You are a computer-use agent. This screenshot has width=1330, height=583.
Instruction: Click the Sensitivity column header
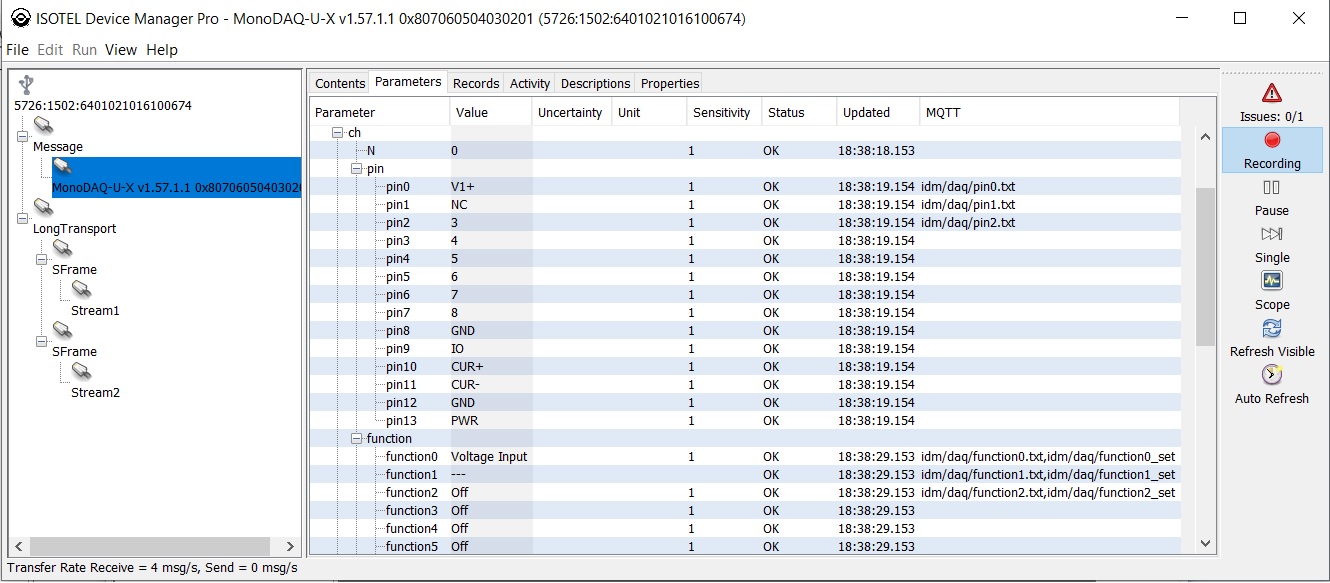[x=724, y=113]
